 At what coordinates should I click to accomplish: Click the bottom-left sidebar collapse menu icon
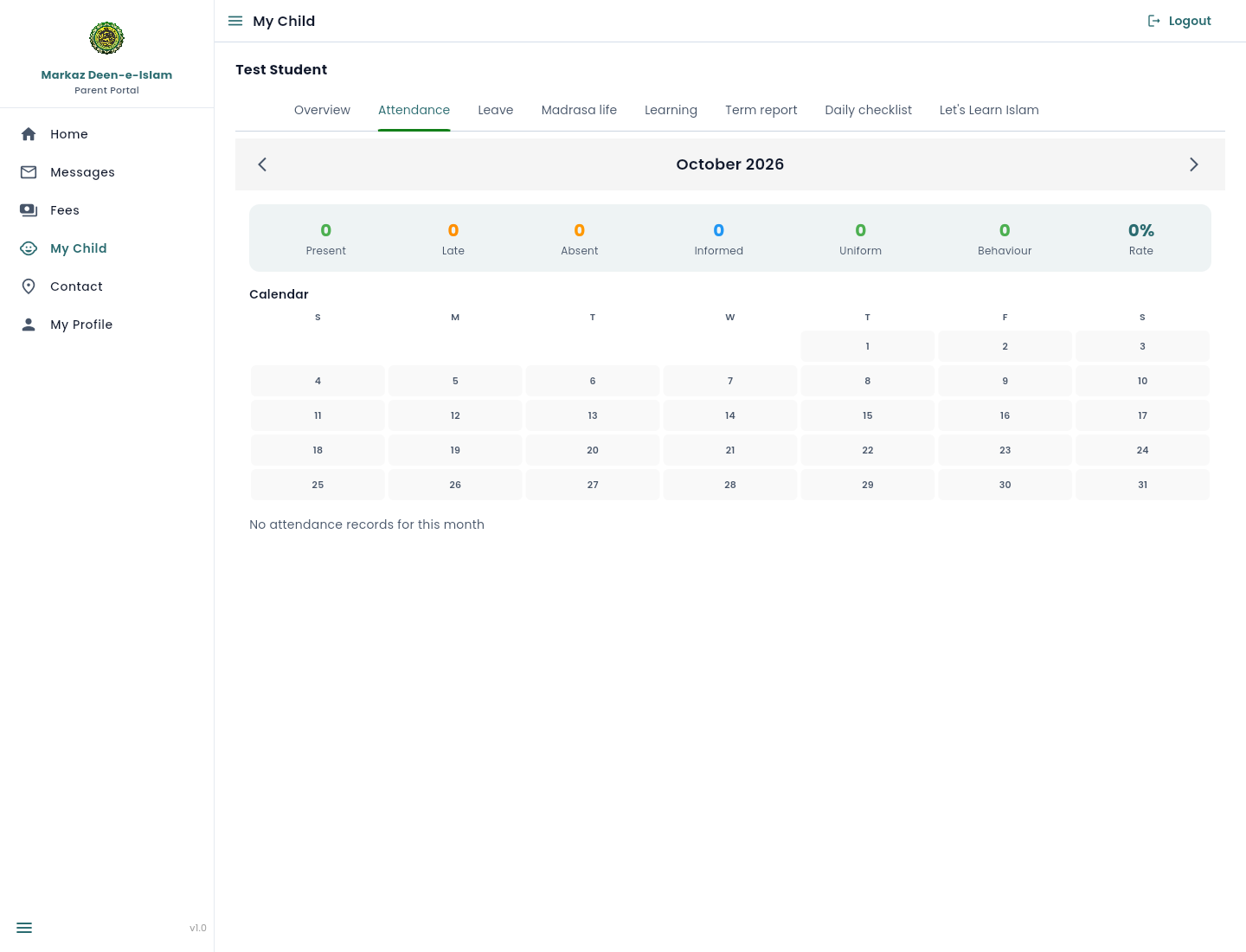pos(24,928)
